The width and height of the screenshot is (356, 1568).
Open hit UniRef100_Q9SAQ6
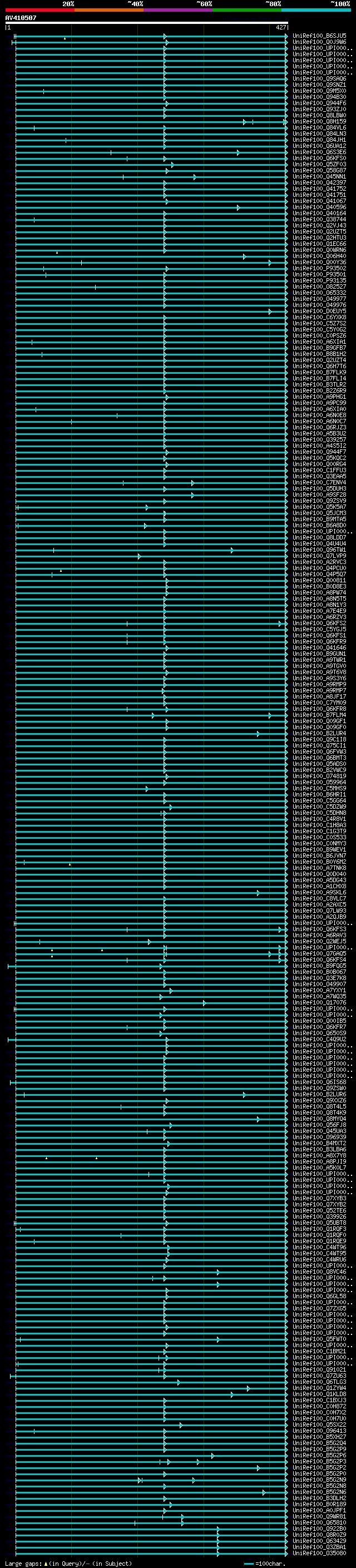click(319, 78)
